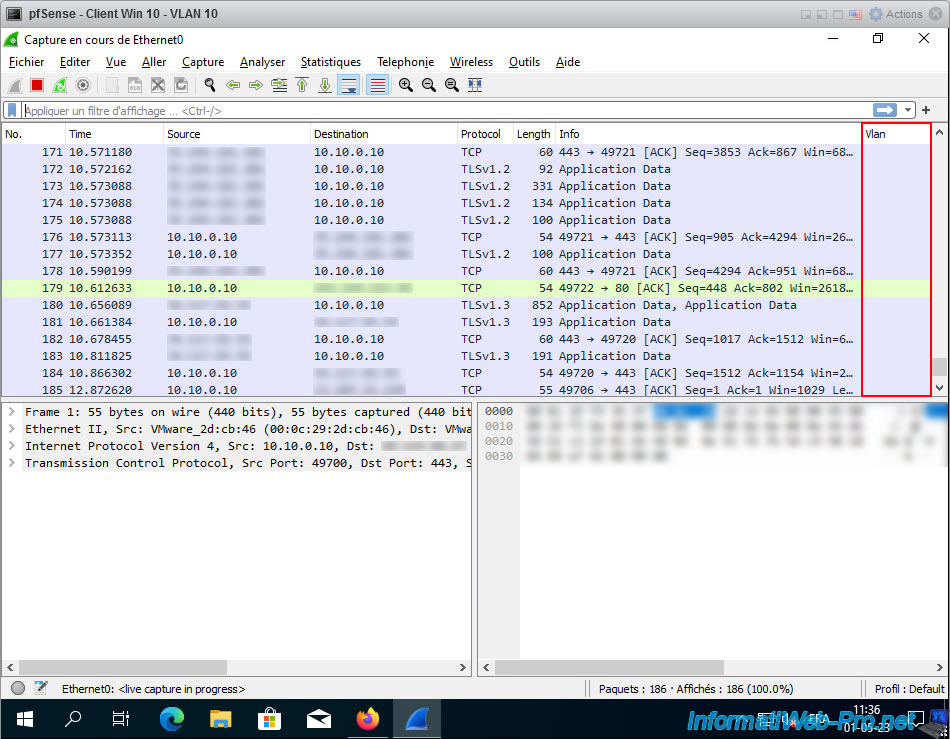
Task: Click the hex pane horizontal scrollbar thumb
Action: pos(610,667)
